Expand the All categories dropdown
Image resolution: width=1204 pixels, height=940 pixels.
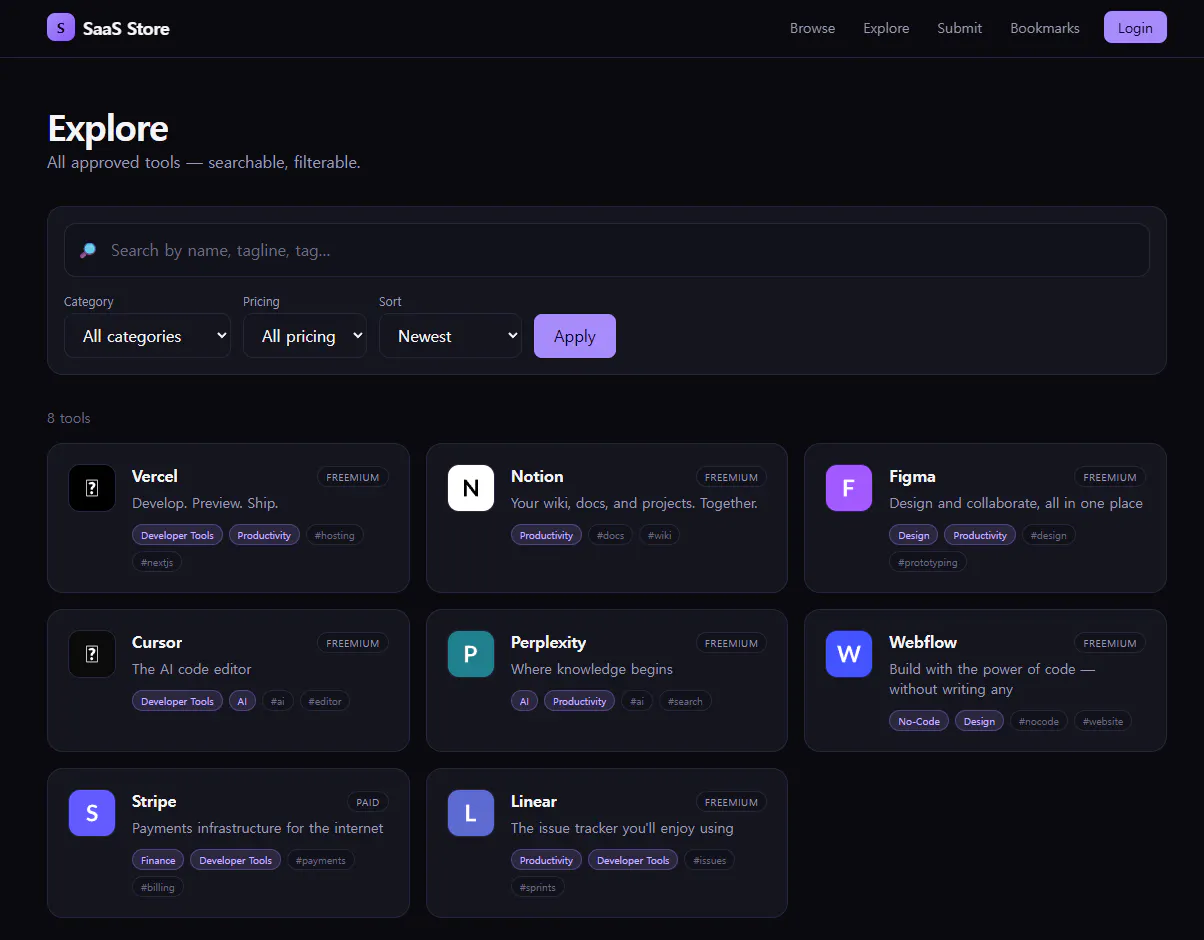[147, 336]
